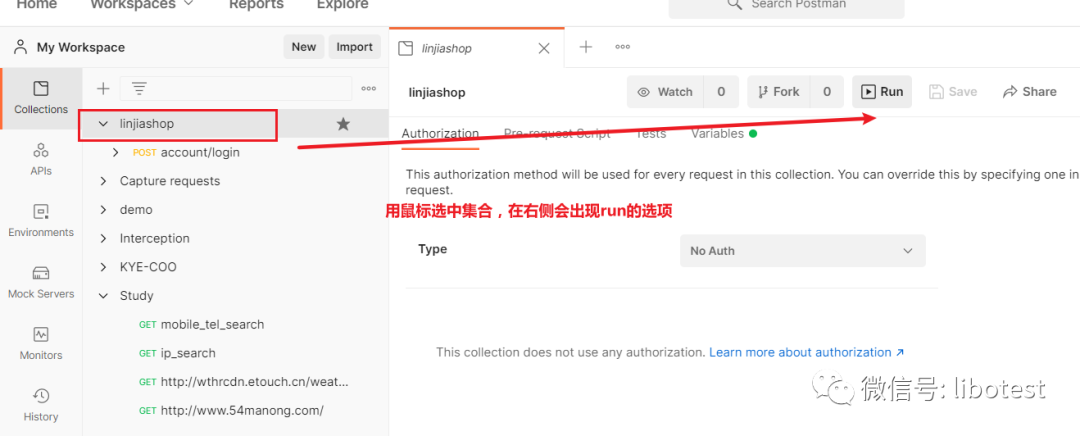Open the History sidebar section

click(41, 405)
